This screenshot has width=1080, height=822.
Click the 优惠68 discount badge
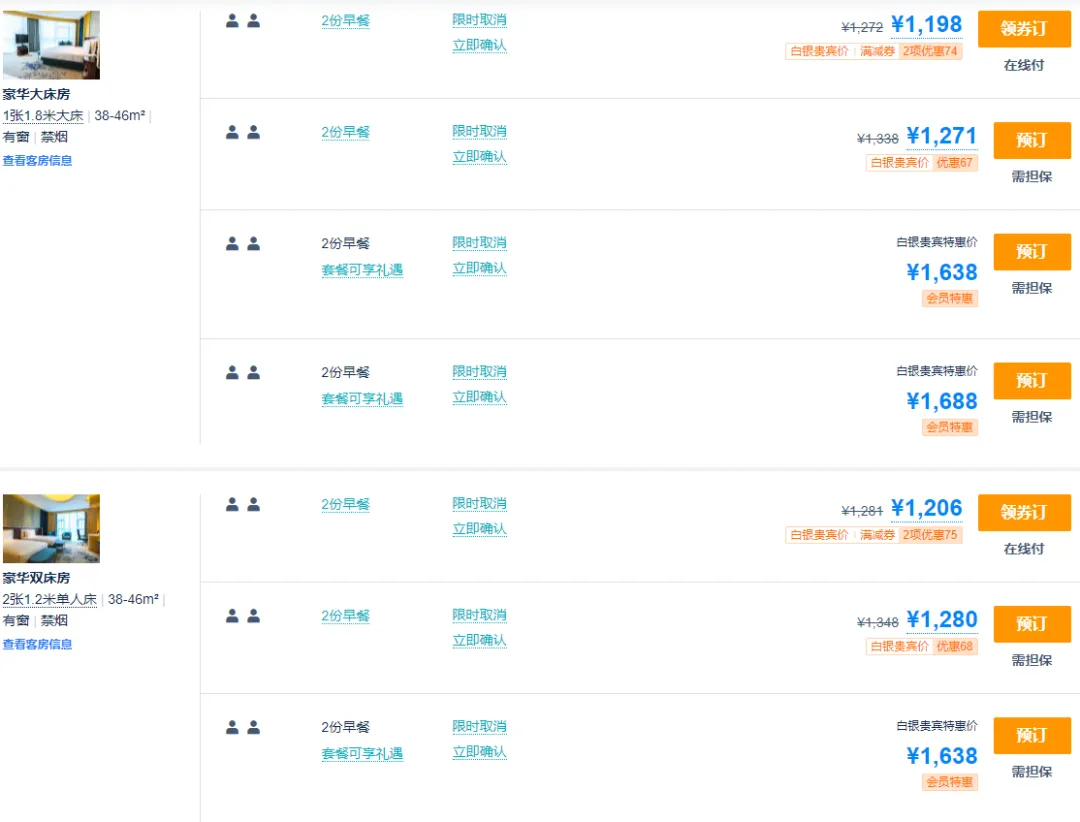click(954, 646)
